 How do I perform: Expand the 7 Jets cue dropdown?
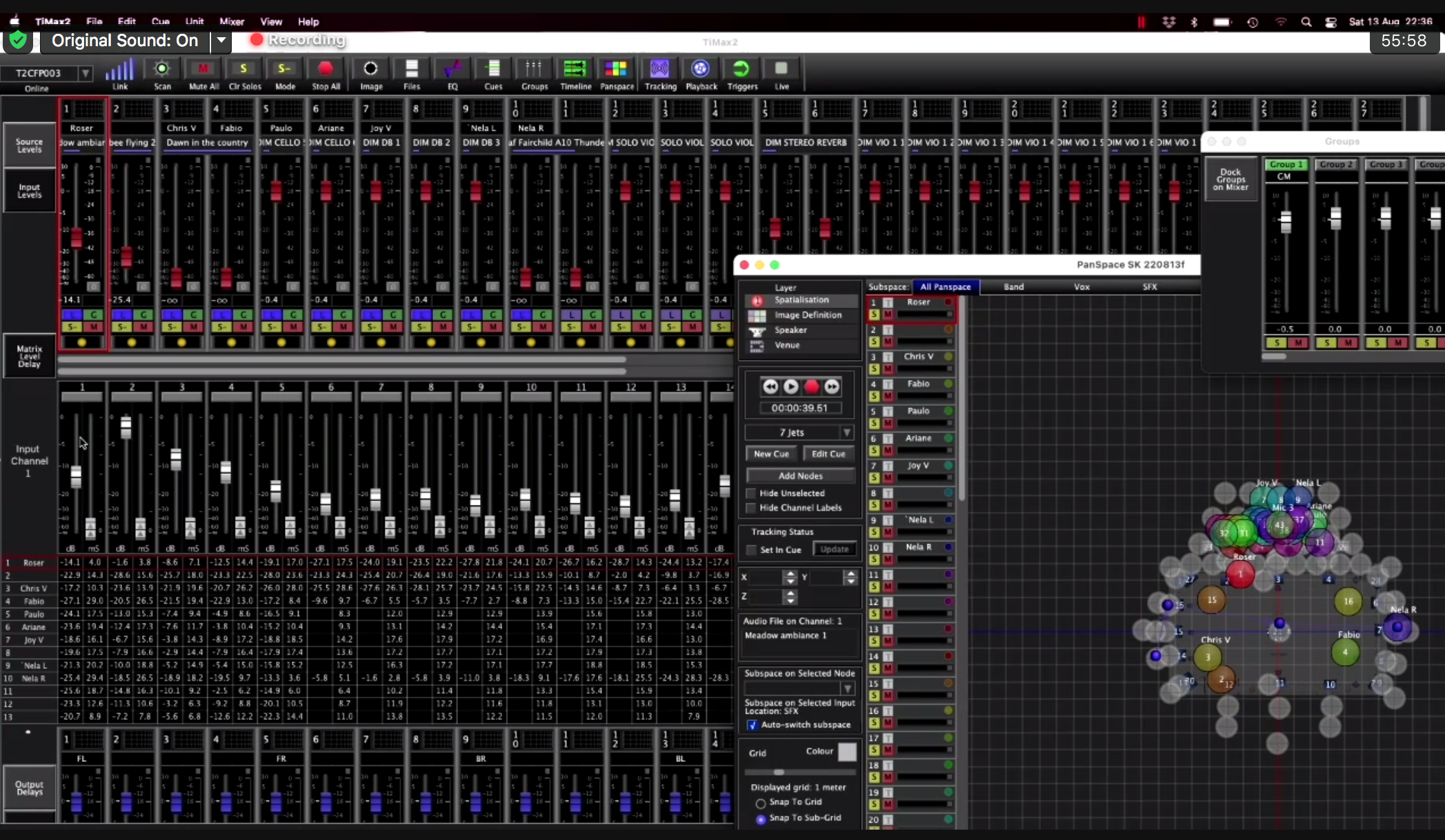pyautogui.click(x=846, y=432)
